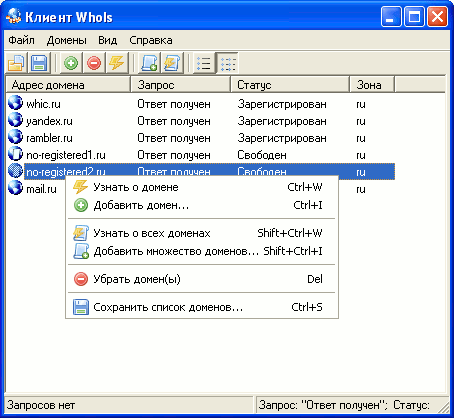Click the open folder toolbar icon

[16, 63]
